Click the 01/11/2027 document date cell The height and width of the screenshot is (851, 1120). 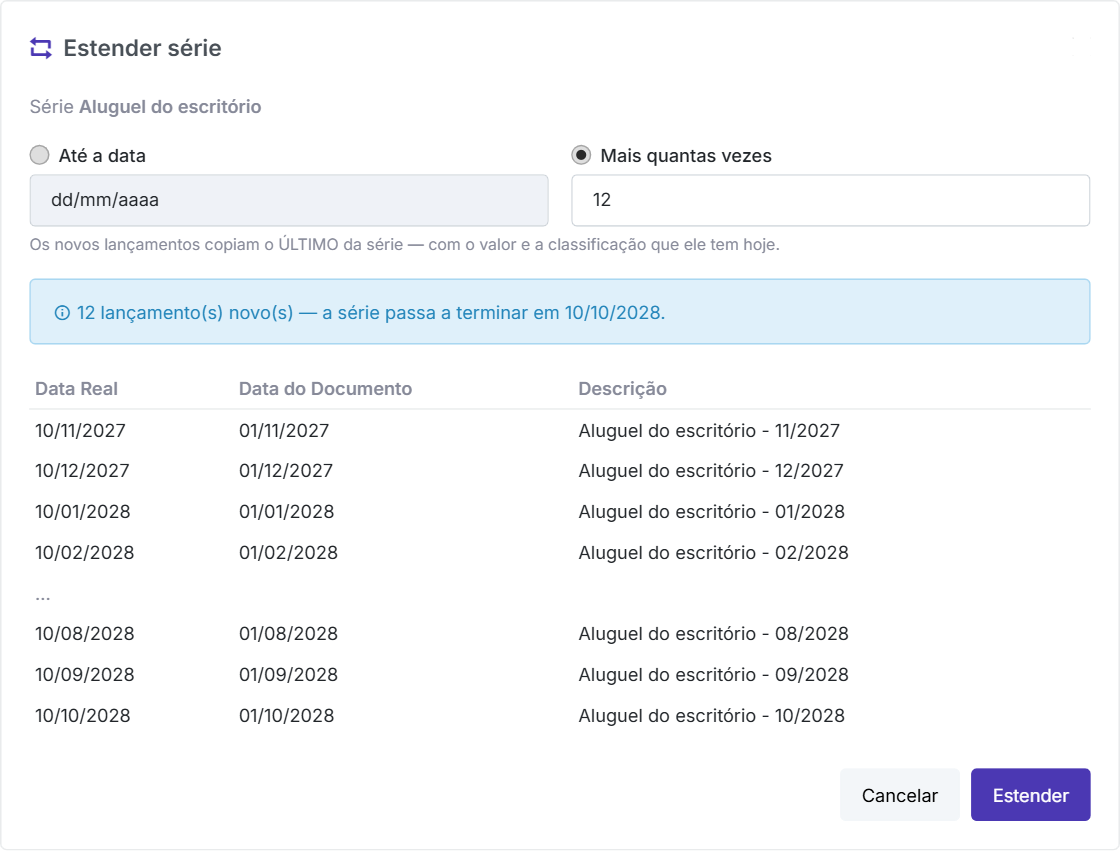[x=284, y=431]
